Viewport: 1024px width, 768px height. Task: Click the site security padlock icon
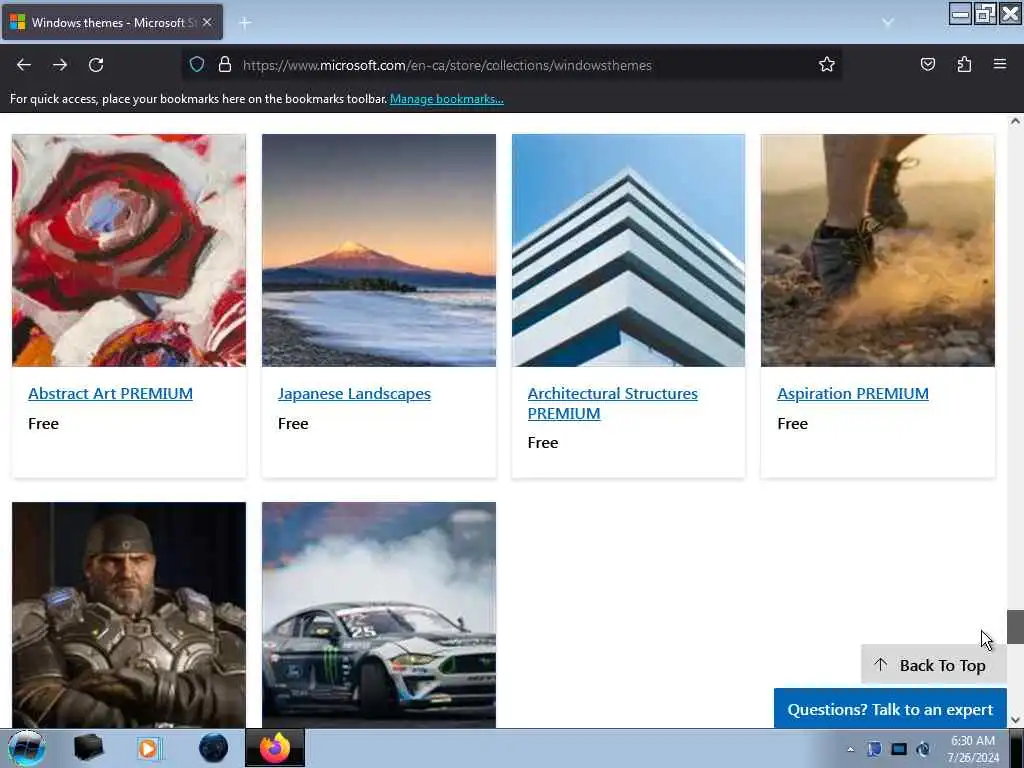pyautogui.click(x=225, y=65)
